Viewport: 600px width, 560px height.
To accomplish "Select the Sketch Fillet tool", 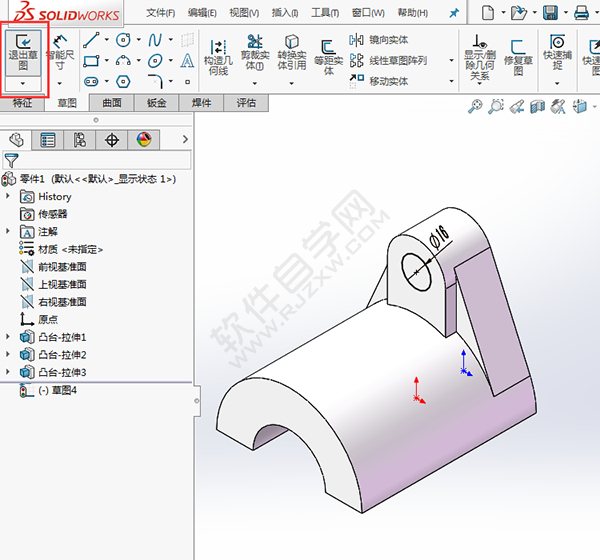I will [155, 81].
